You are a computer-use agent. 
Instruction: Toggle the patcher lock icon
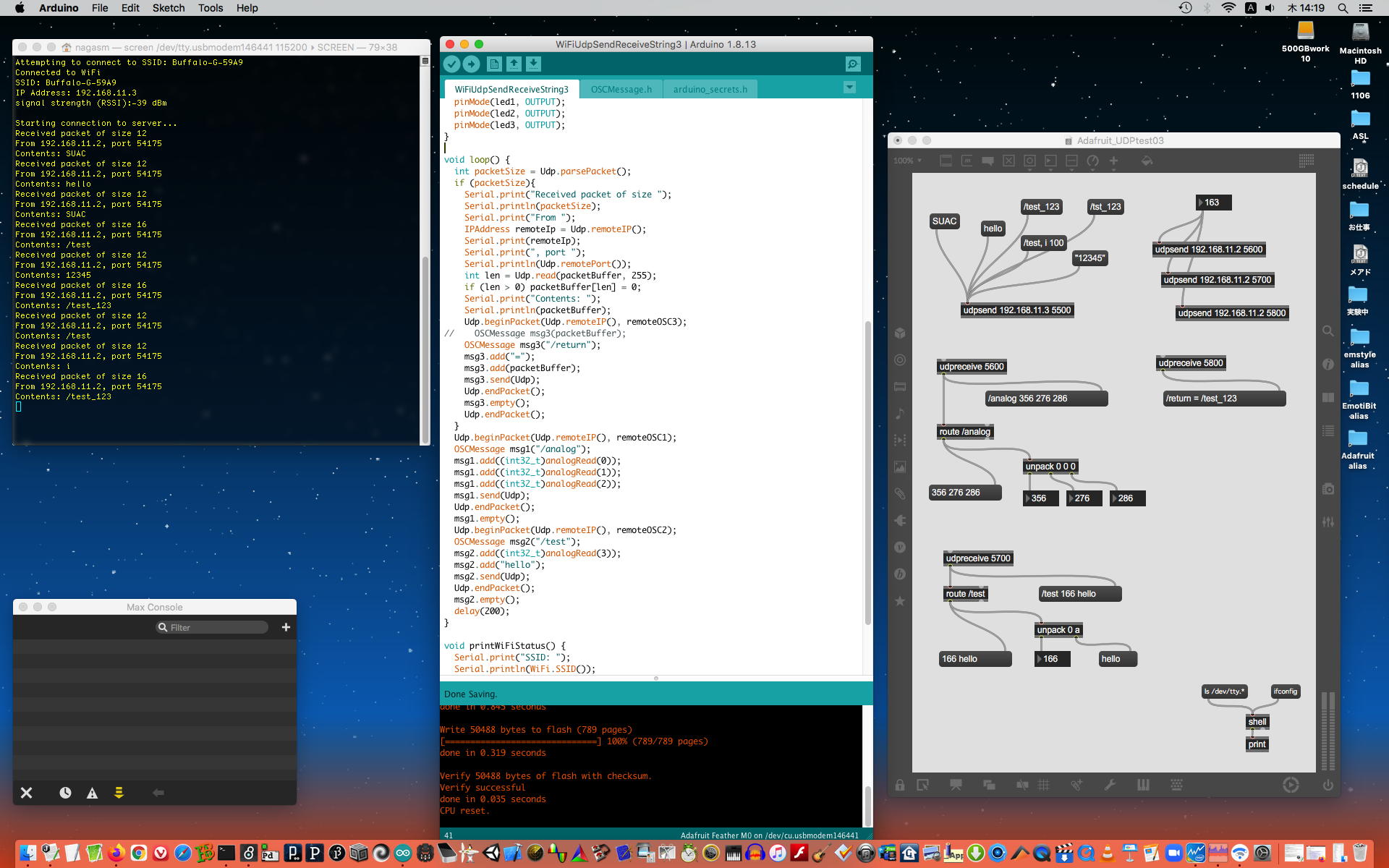[x=900, y=785]
